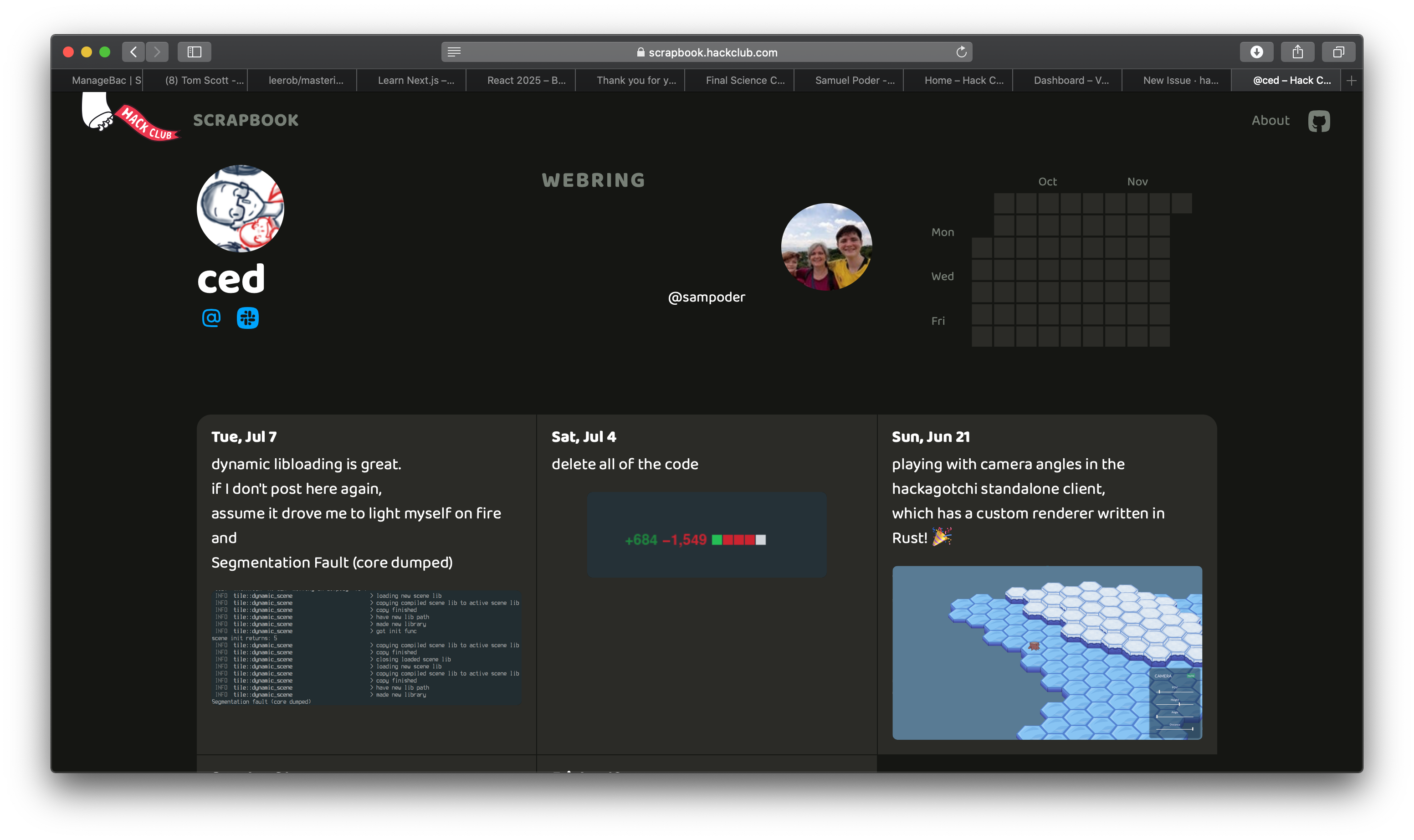Open the +684 −1,549 diff image
The height and width of the screenshot is (840, 1414).
[707, 535]
